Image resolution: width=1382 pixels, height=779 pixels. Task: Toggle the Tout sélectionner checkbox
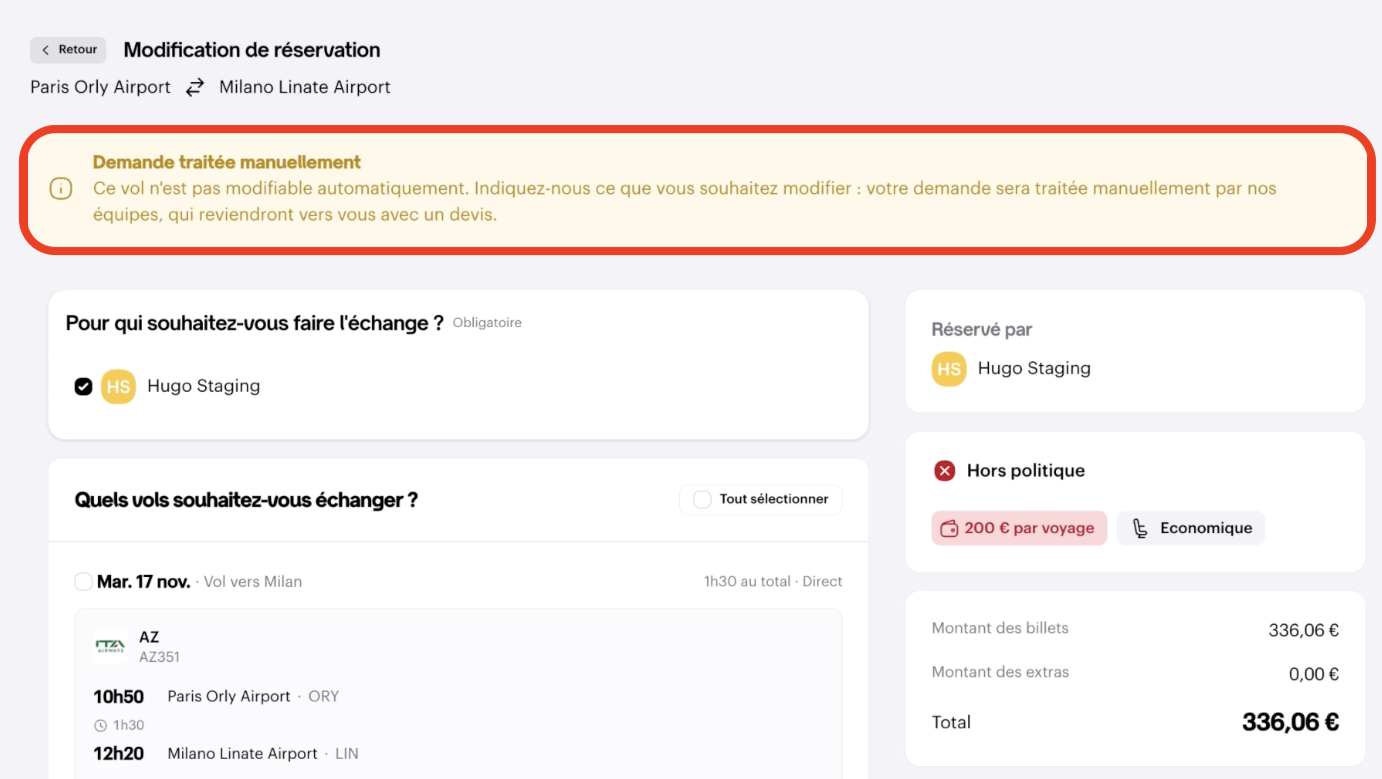[702, 499]
